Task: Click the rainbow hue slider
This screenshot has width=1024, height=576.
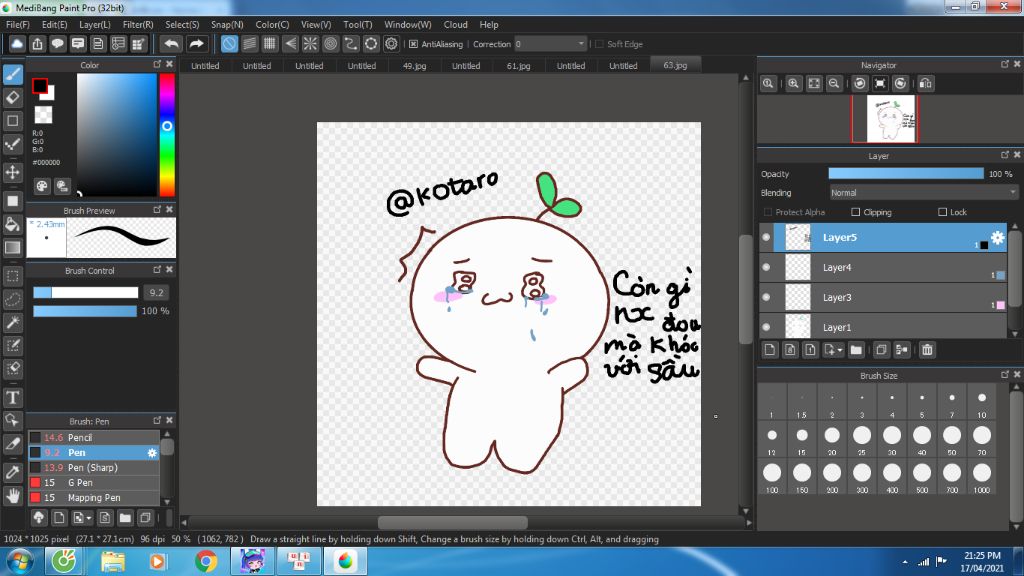Action: click(x=167, y=135)
